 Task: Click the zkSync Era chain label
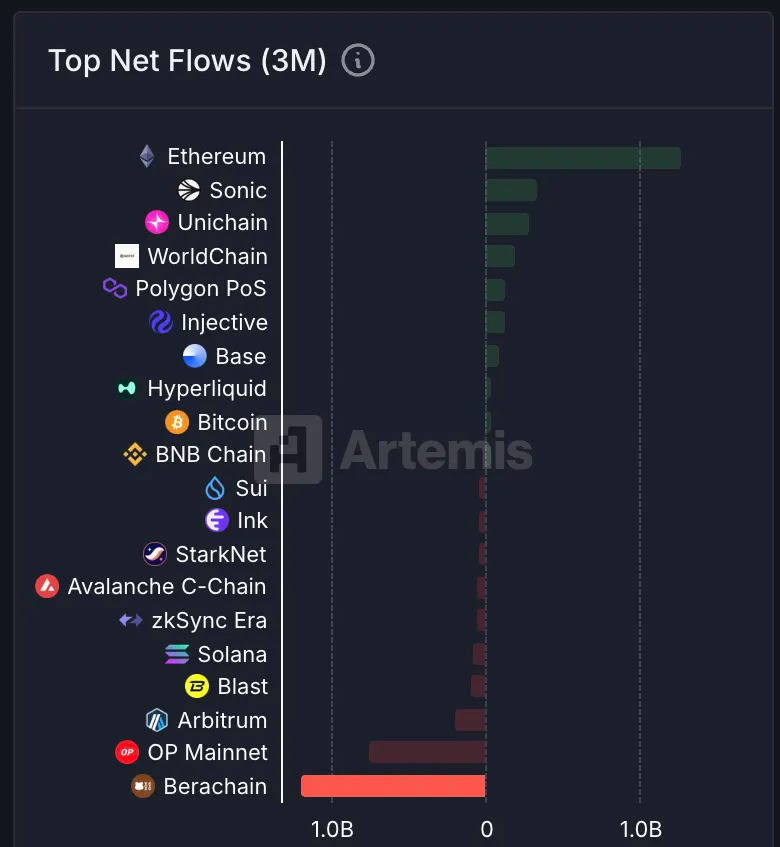tap(209, 621)
